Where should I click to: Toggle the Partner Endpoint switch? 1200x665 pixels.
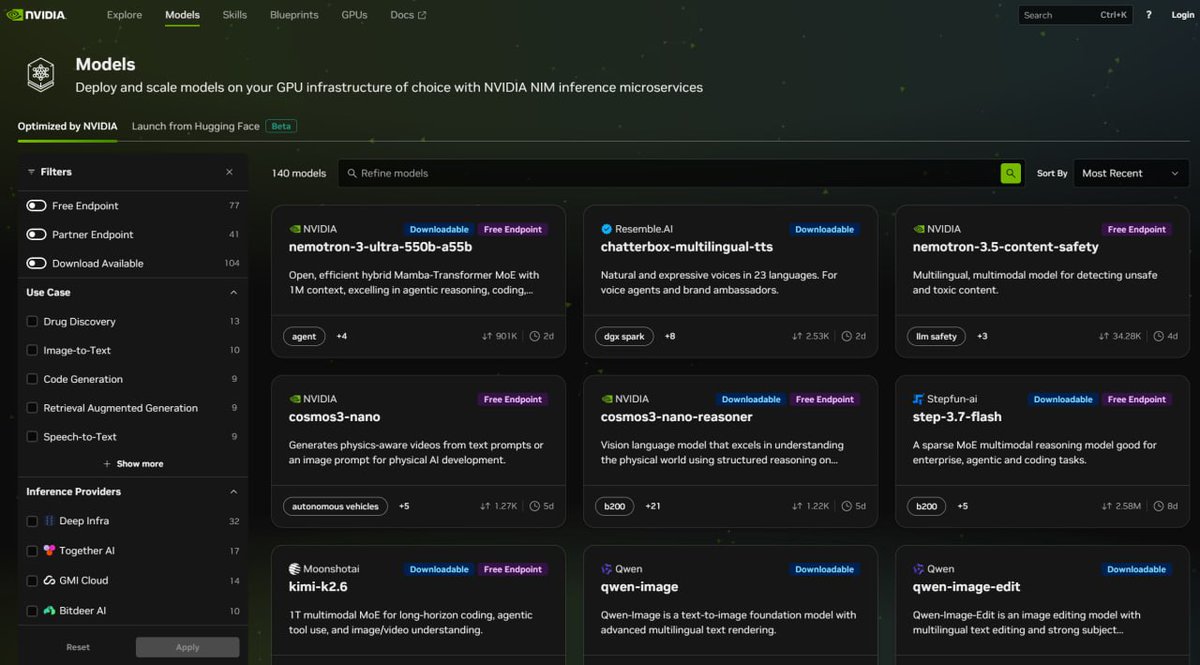coord(37,235)
